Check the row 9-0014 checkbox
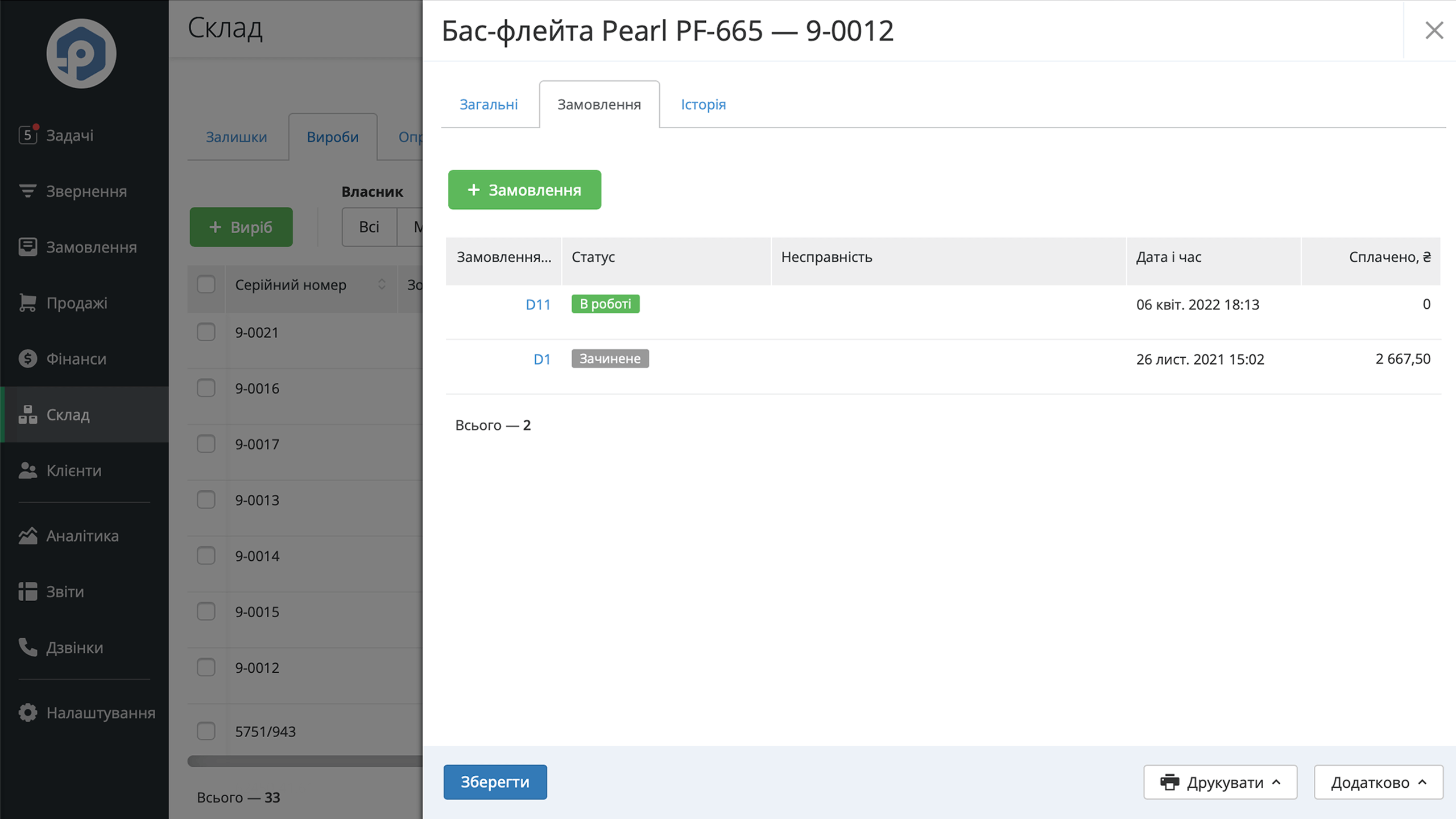The height and width of the screenshot is (819, 1456). tap(206, 556)
